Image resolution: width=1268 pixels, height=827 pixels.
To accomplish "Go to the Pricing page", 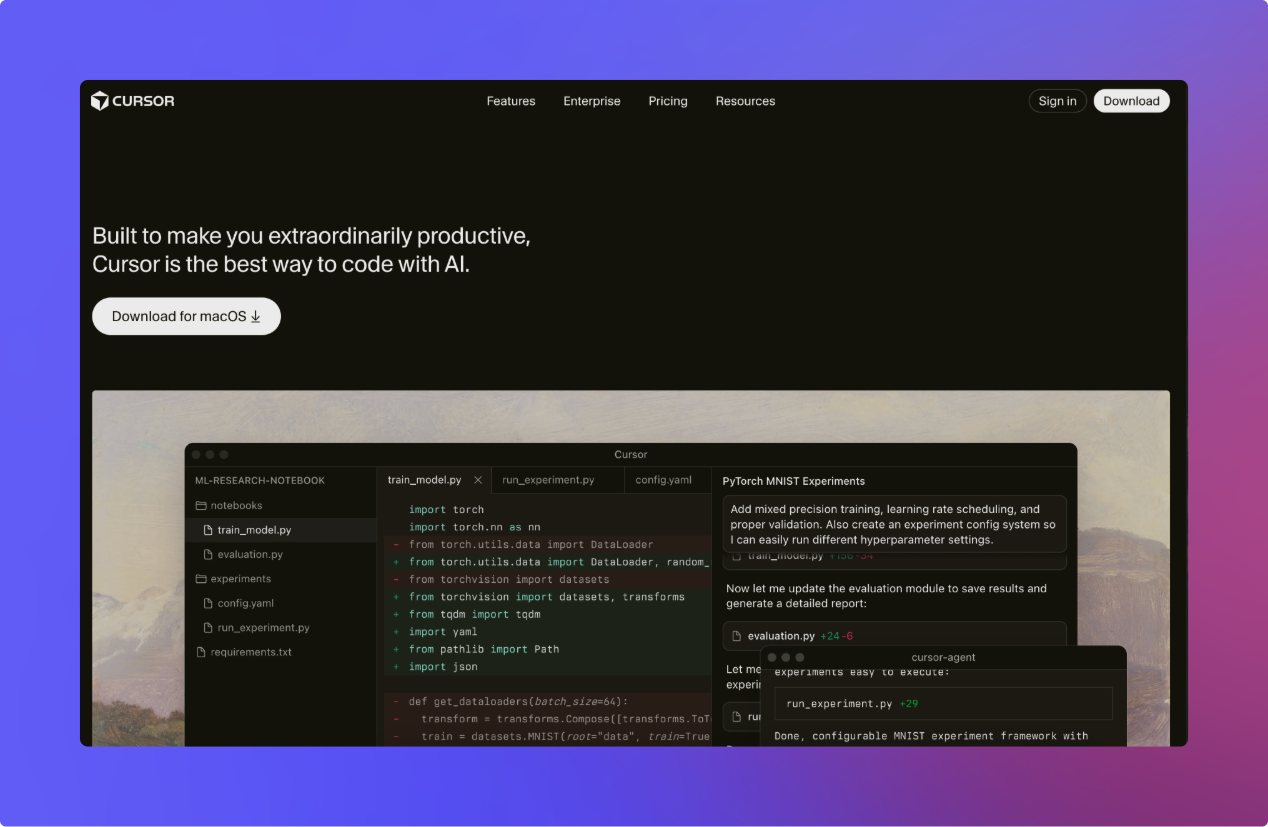I will (x=668, y=101).
